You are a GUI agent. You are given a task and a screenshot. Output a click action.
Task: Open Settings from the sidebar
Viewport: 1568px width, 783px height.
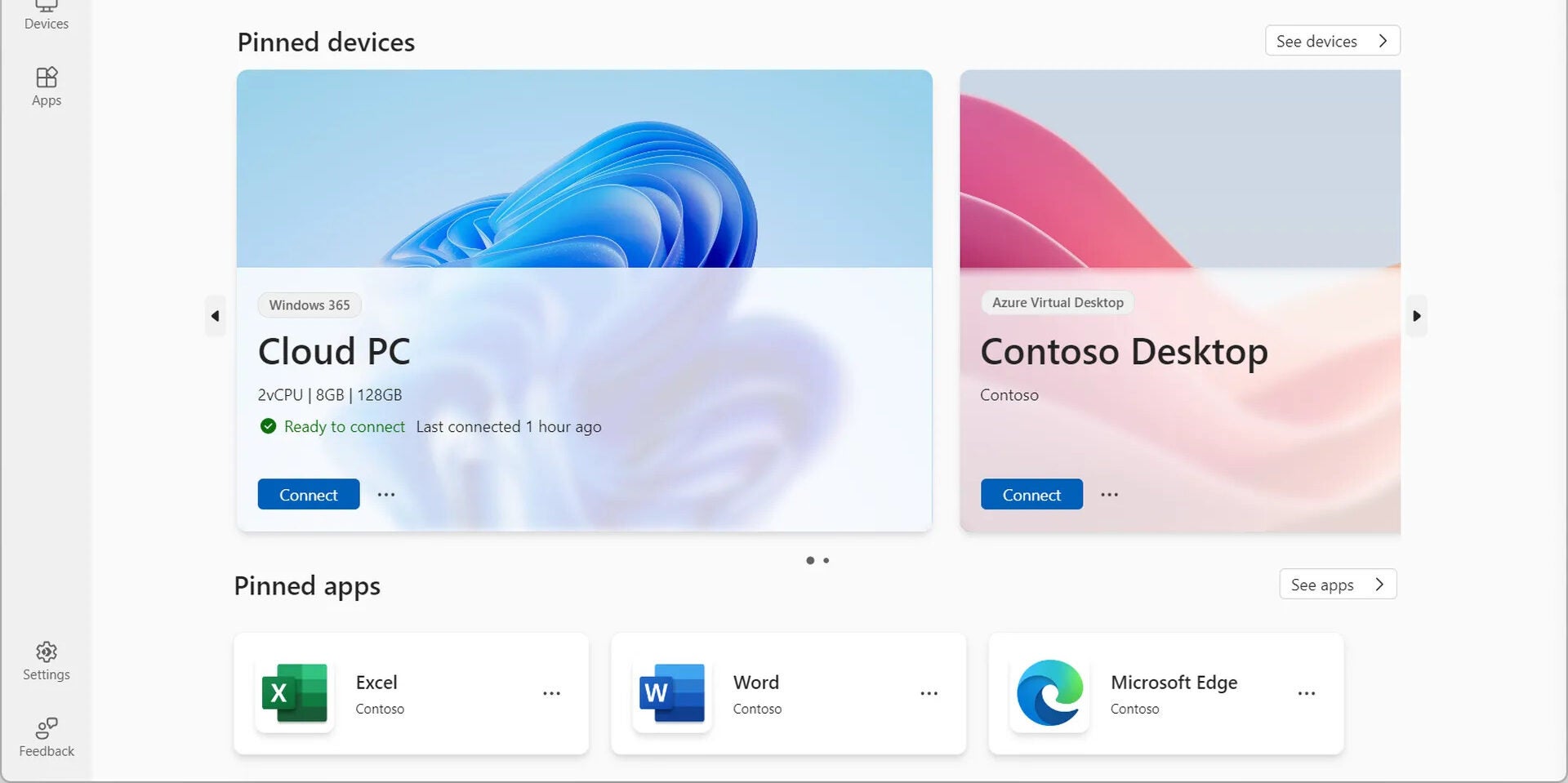[x=47, y=661]
